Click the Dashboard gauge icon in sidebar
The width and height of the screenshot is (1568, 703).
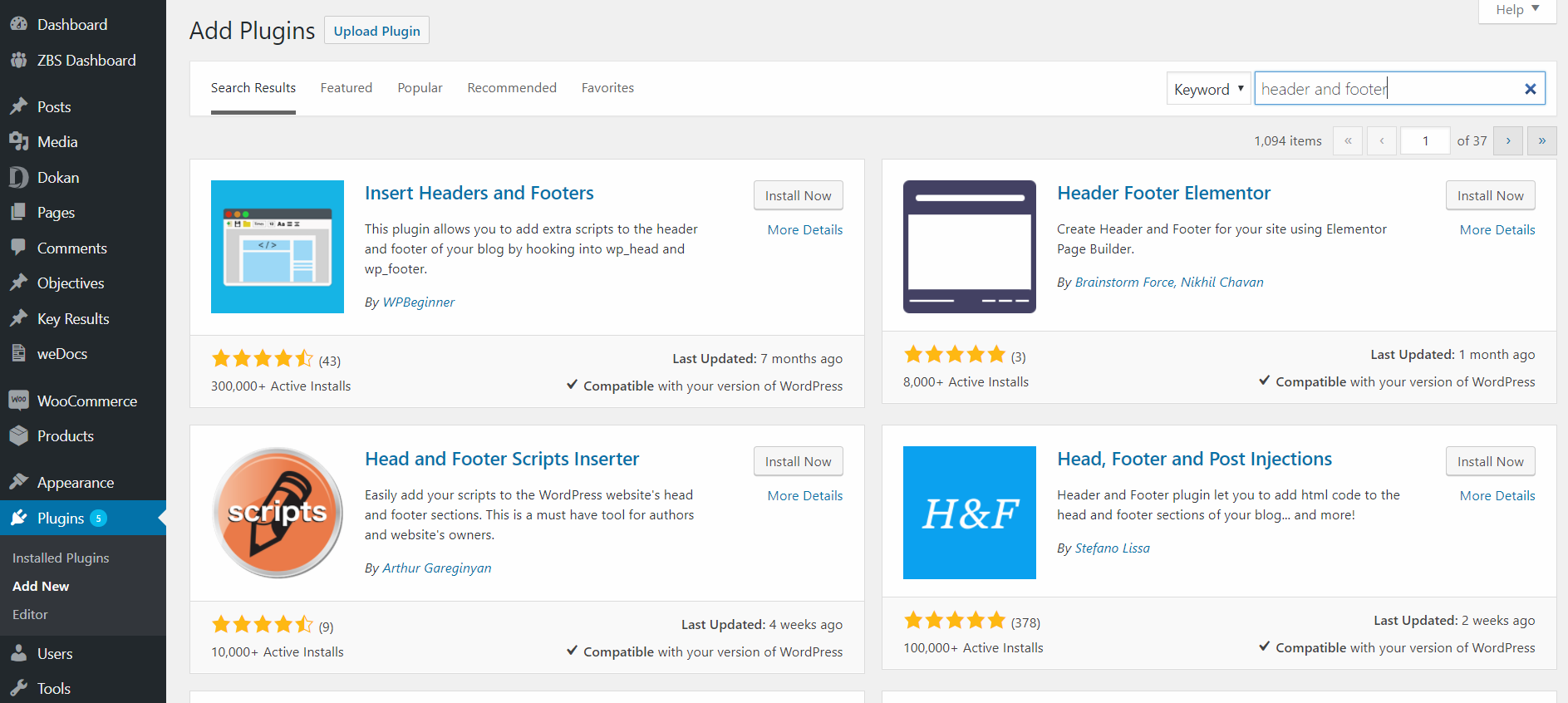[18, 24]
